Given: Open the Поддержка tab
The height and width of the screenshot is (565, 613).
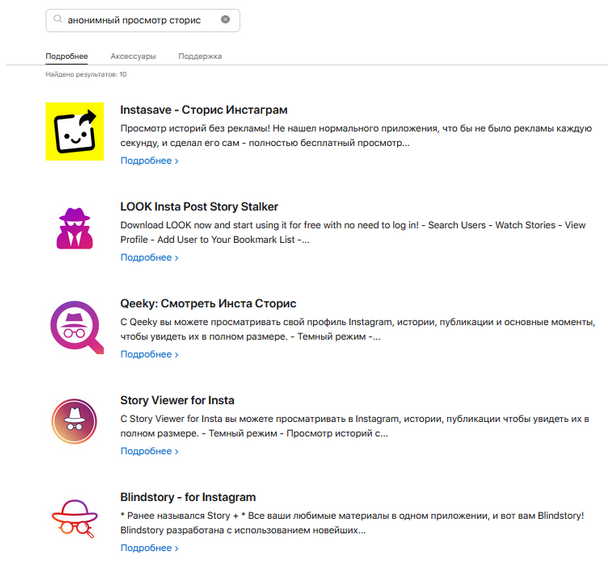Looking at the screenshot, I should click(200, 56).
